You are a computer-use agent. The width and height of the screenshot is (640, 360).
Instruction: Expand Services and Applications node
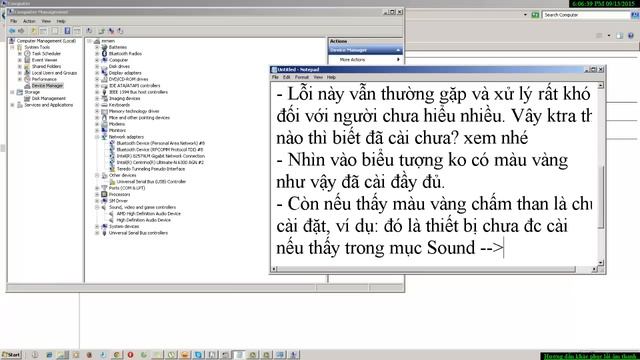click(12, 105)
